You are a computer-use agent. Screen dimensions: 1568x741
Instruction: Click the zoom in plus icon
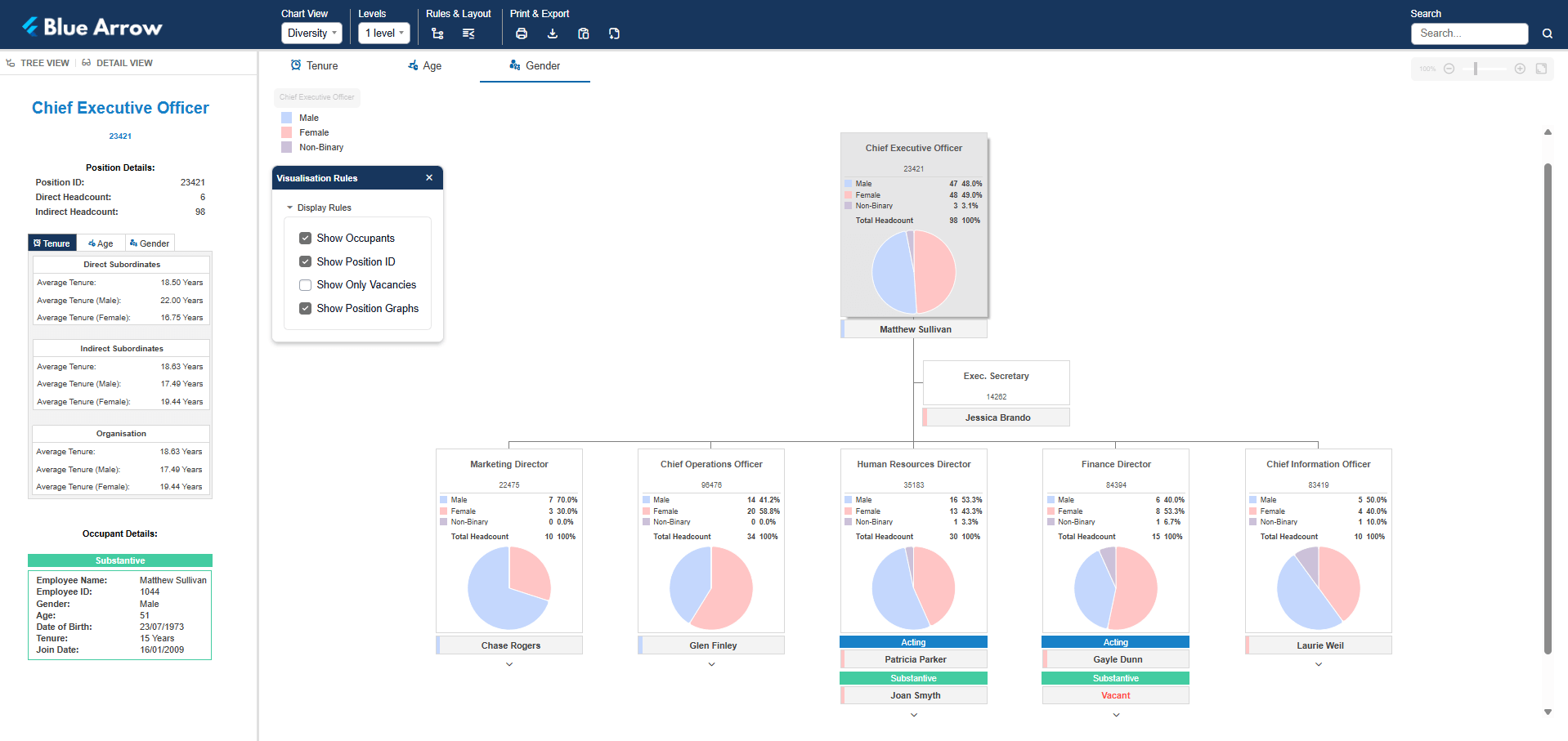coord(1520,69)
